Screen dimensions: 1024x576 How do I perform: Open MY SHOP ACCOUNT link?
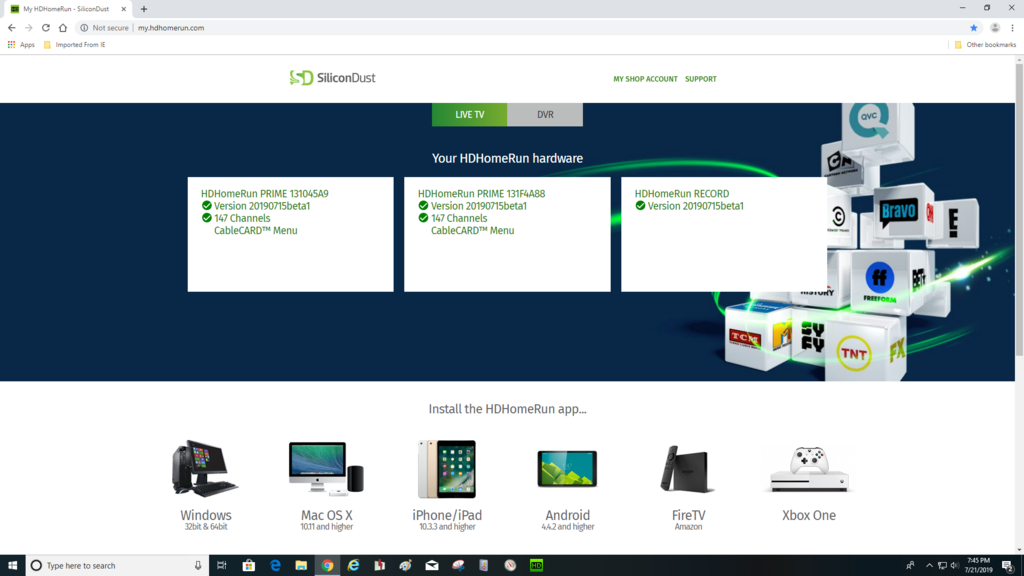[645, 79]
